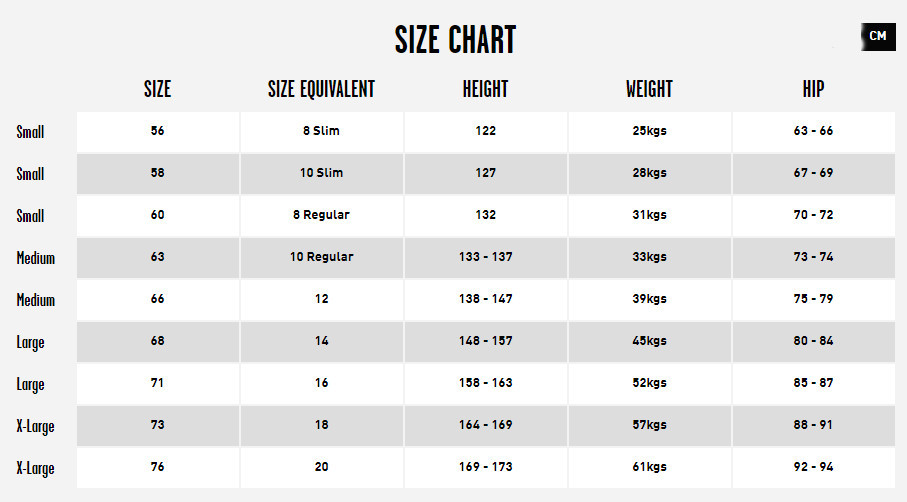The width and height of the screenshot is (907, 502).
Task: Select the Small label for size 58
Action: click(x=30, y=174)
